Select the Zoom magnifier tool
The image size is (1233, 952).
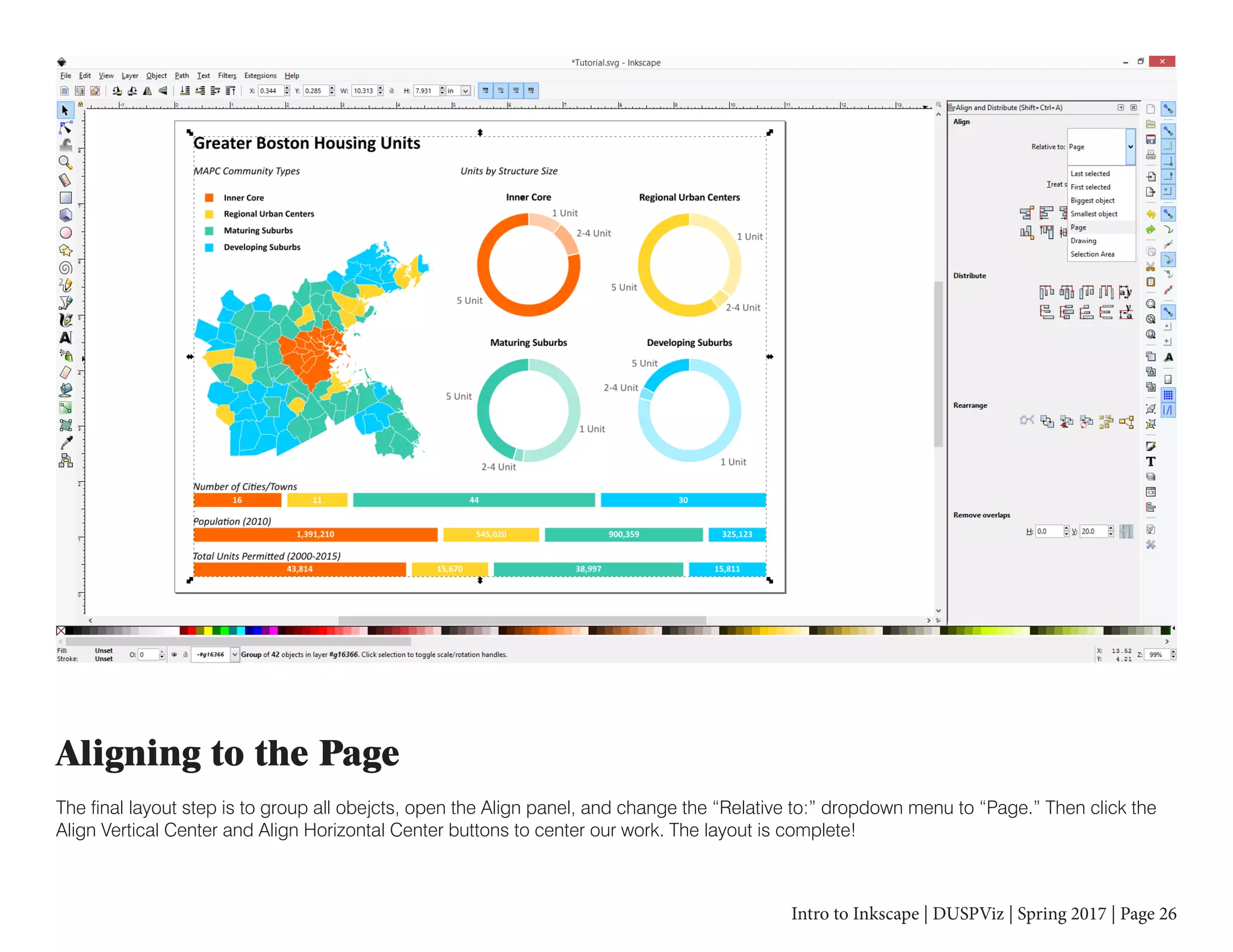(x=65, y=162)
